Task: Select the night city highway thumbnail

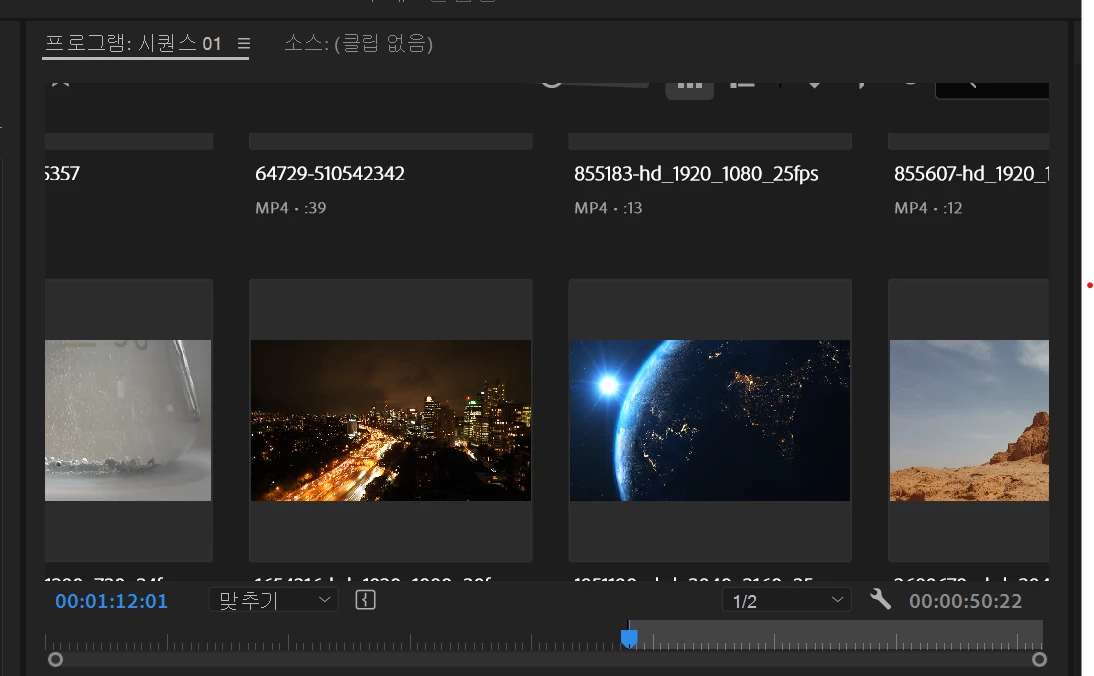Action: tap(391, 420)
